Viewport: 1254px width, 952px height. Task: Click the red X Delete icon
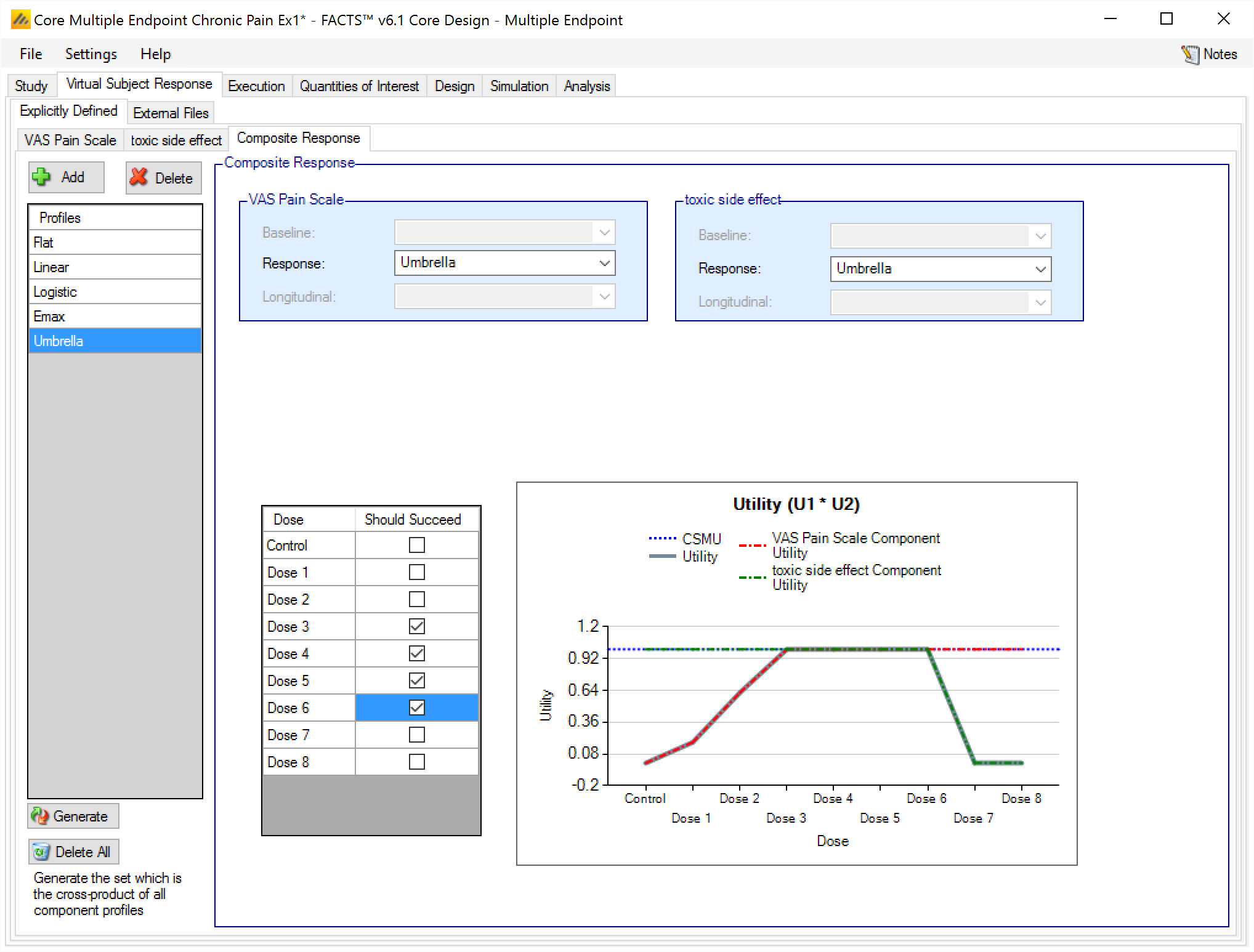pyautogui.click(x=139, y=177)
